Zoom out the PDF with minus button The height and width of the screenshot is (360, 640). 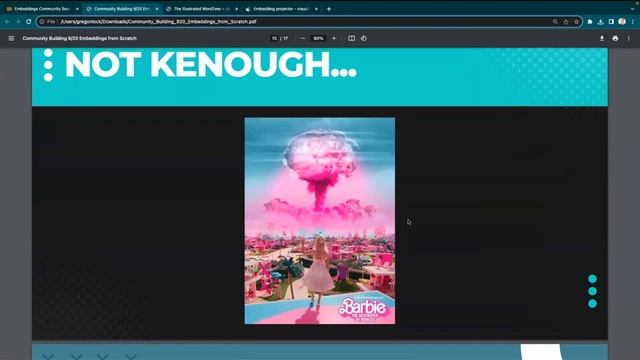click(303, 38)
